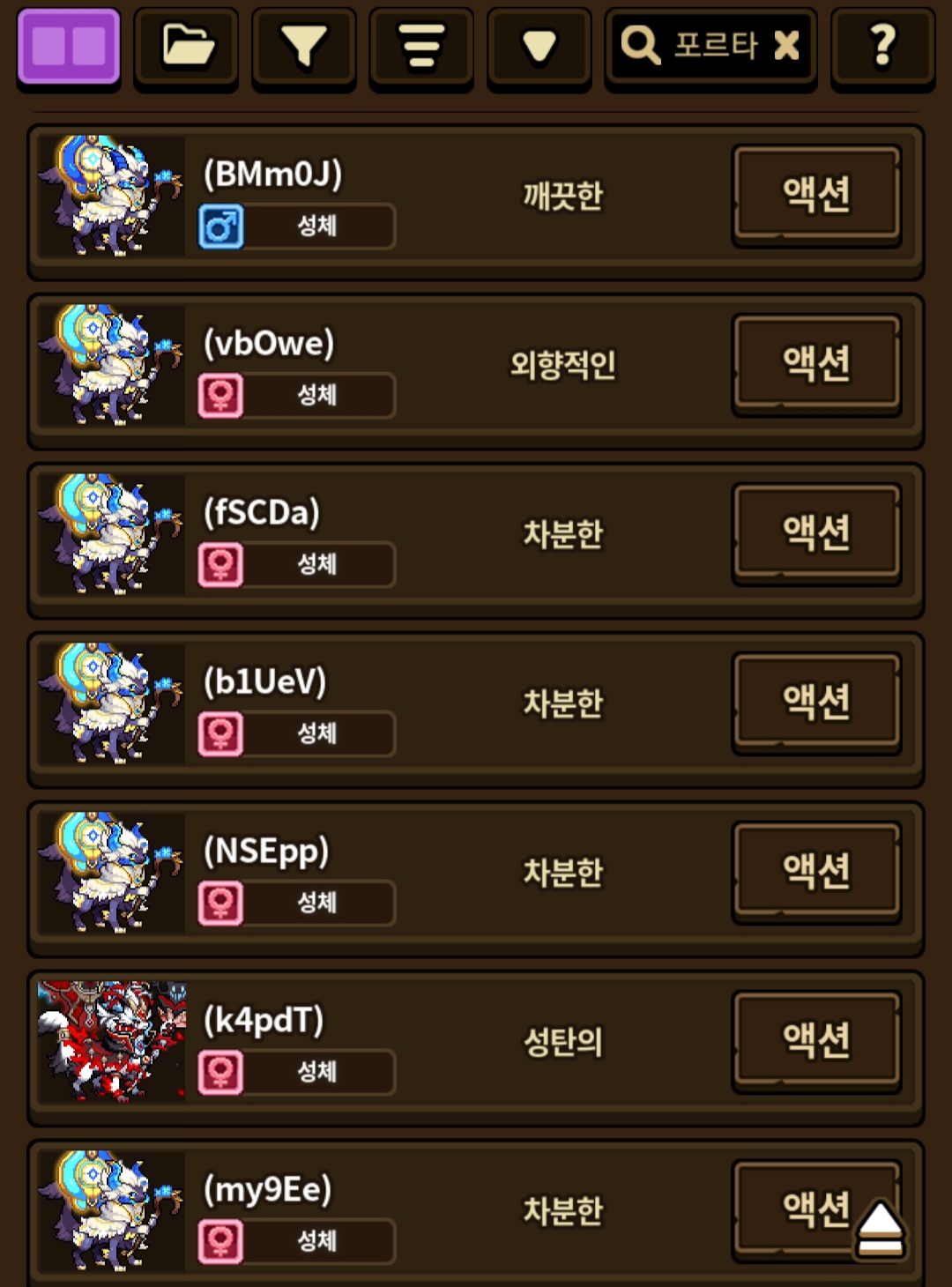This screenshot has width=952, height=1287.
Task: Select the red k4pdT dragon thumbnail
Action: tap(112, 1041)
